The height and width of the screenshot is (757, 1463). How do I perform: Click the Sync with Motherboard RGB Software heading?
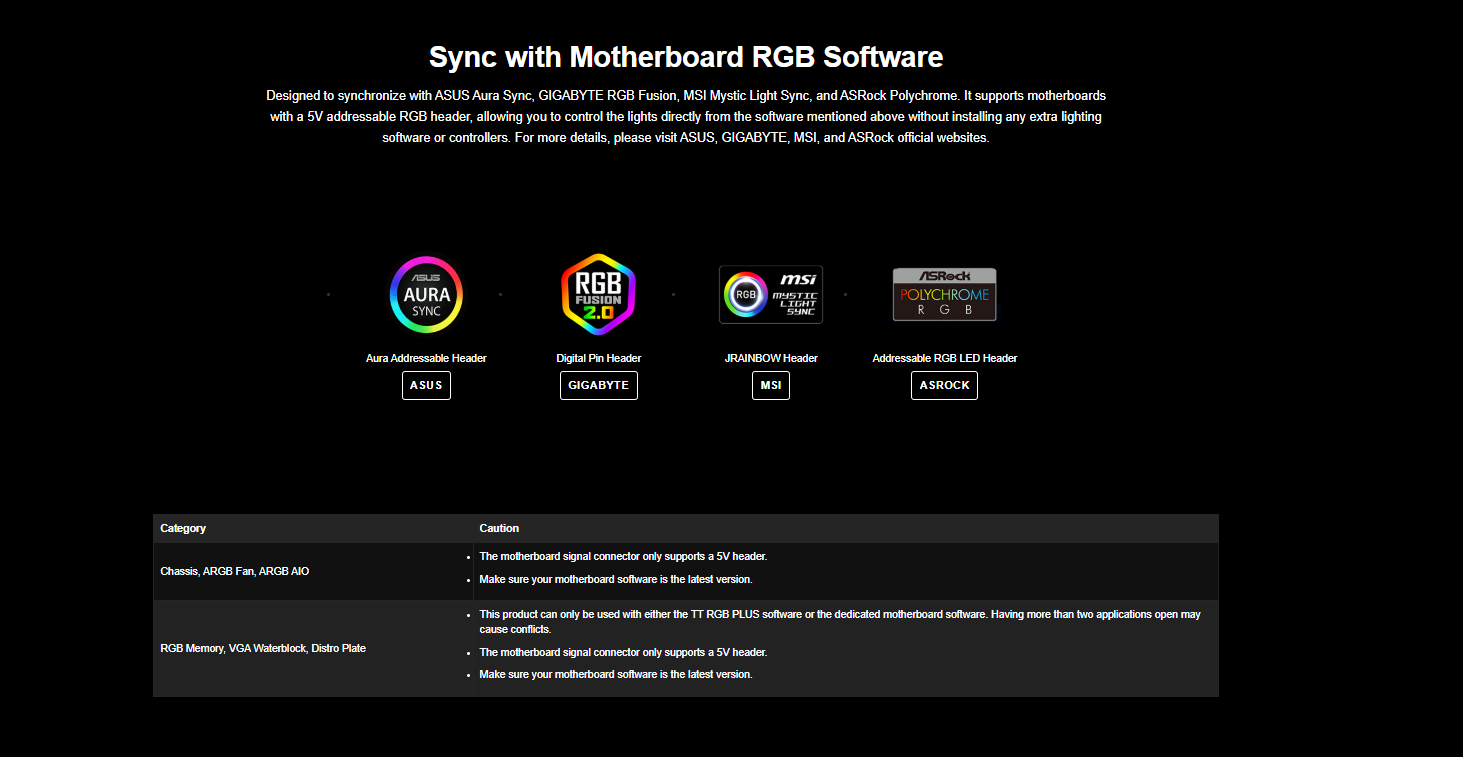click(685, 56)
